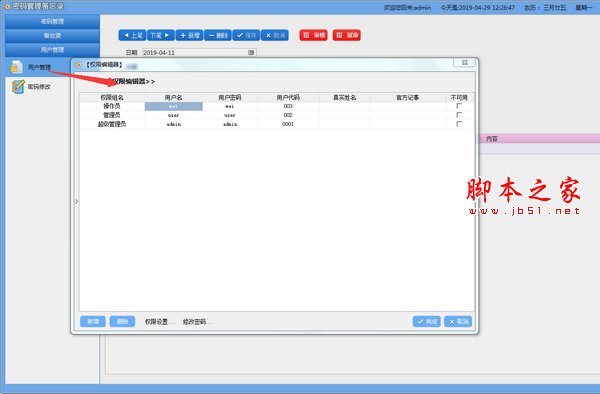Click the main toolbar 新增 plus button

[189, 35]
